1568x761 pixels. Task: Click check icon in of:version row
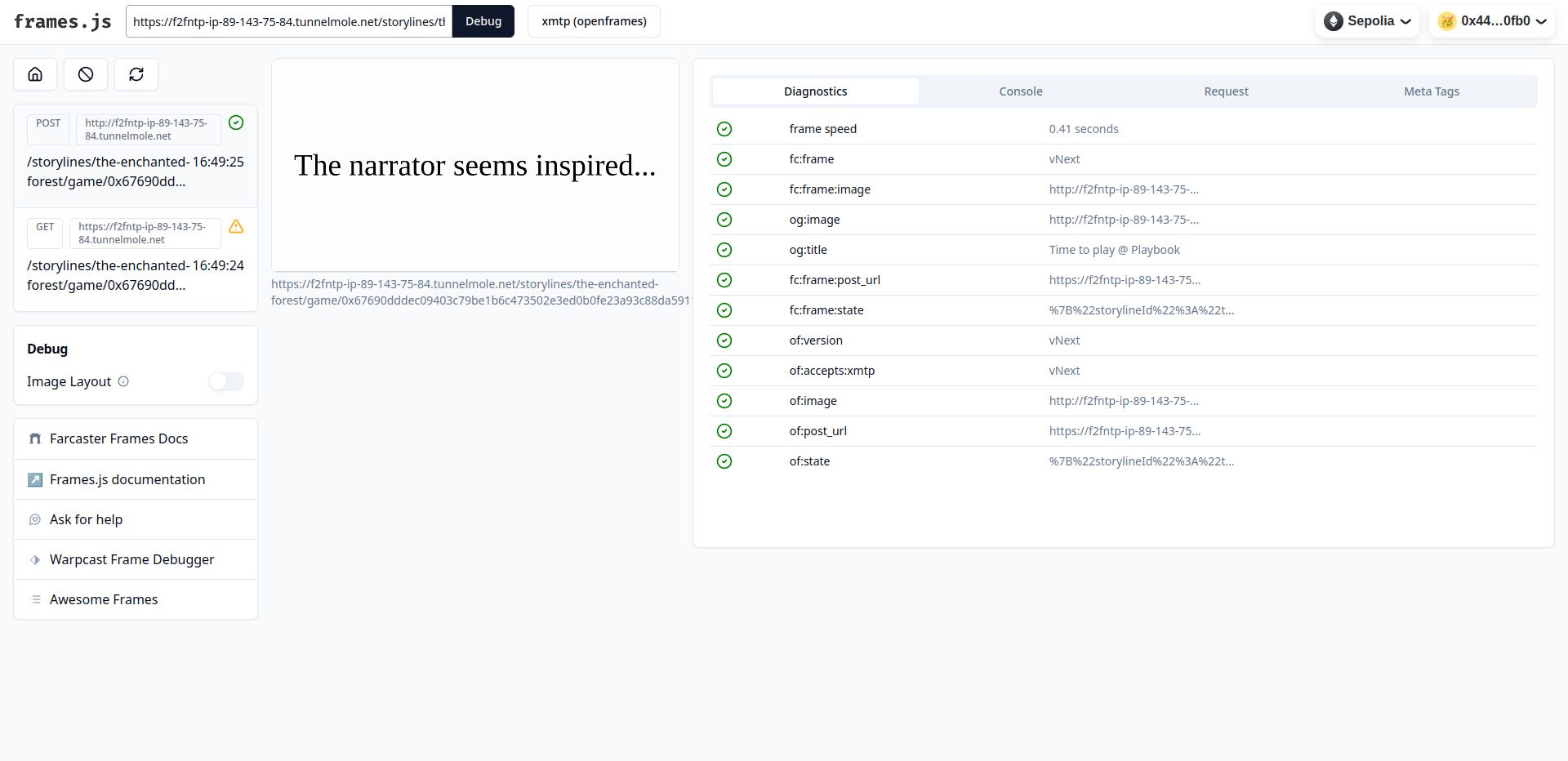(724, 340)
